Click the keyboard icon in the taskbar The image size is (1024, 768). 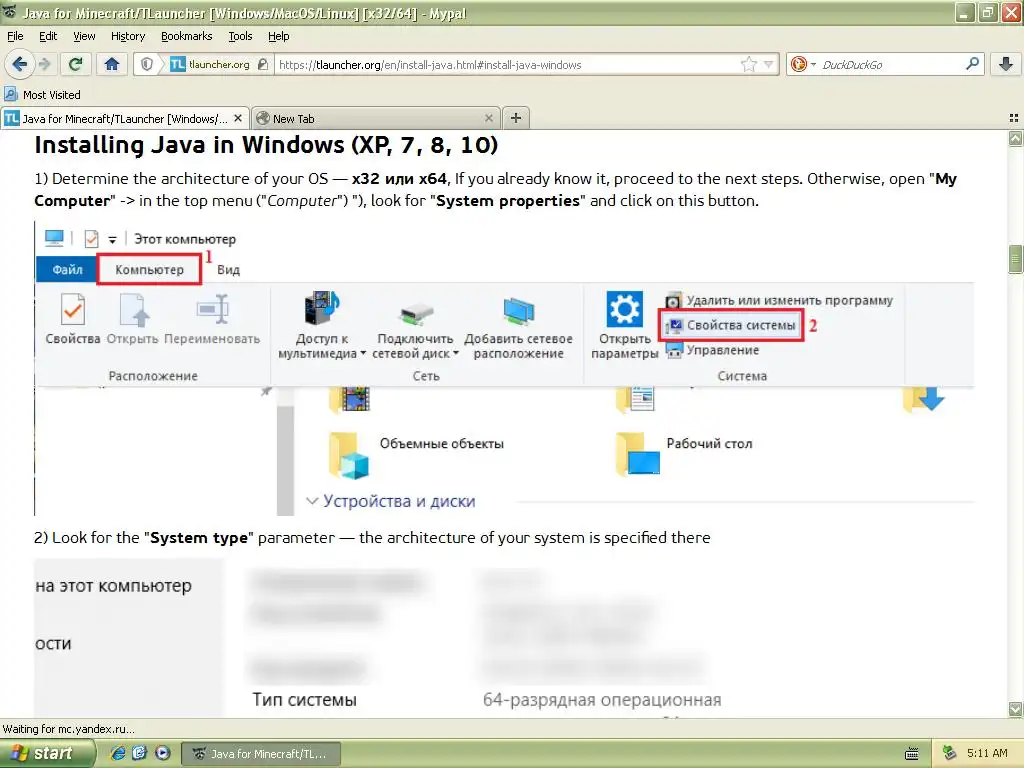(x=912, y=754)
